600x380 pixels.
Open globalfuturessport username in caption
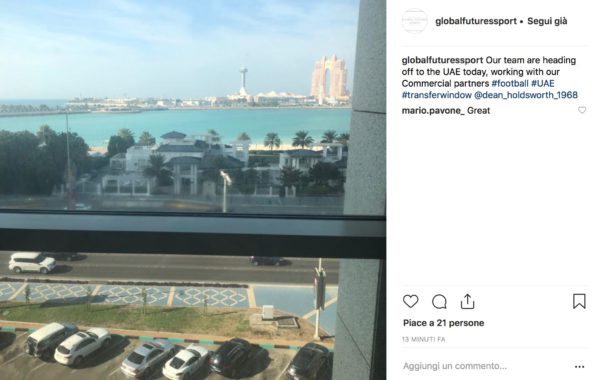coord(442,60)
